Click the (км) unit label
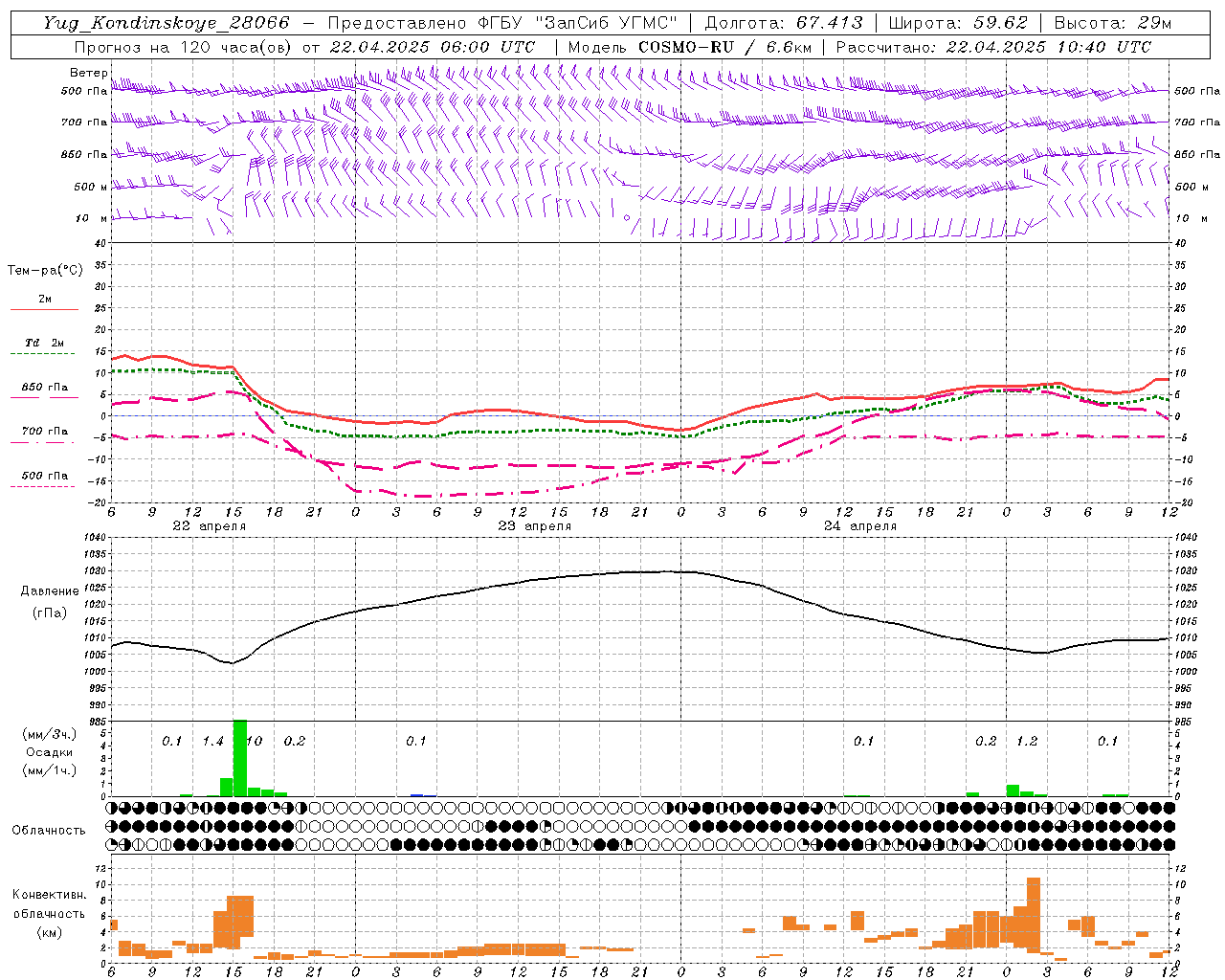 point(50,932)
